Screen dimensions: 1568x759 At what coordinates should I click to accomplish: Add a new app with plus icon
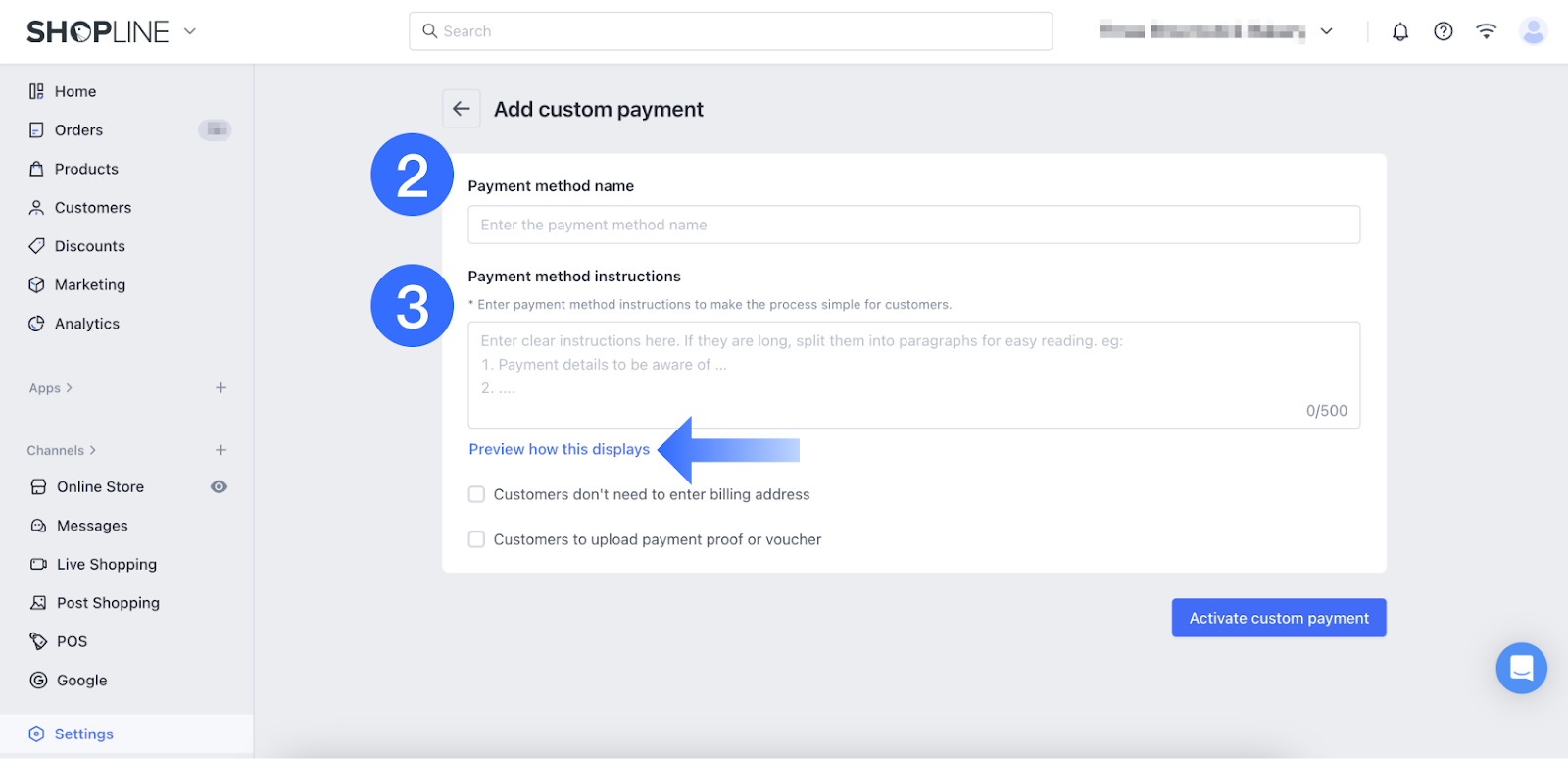(x=221, y=388)
